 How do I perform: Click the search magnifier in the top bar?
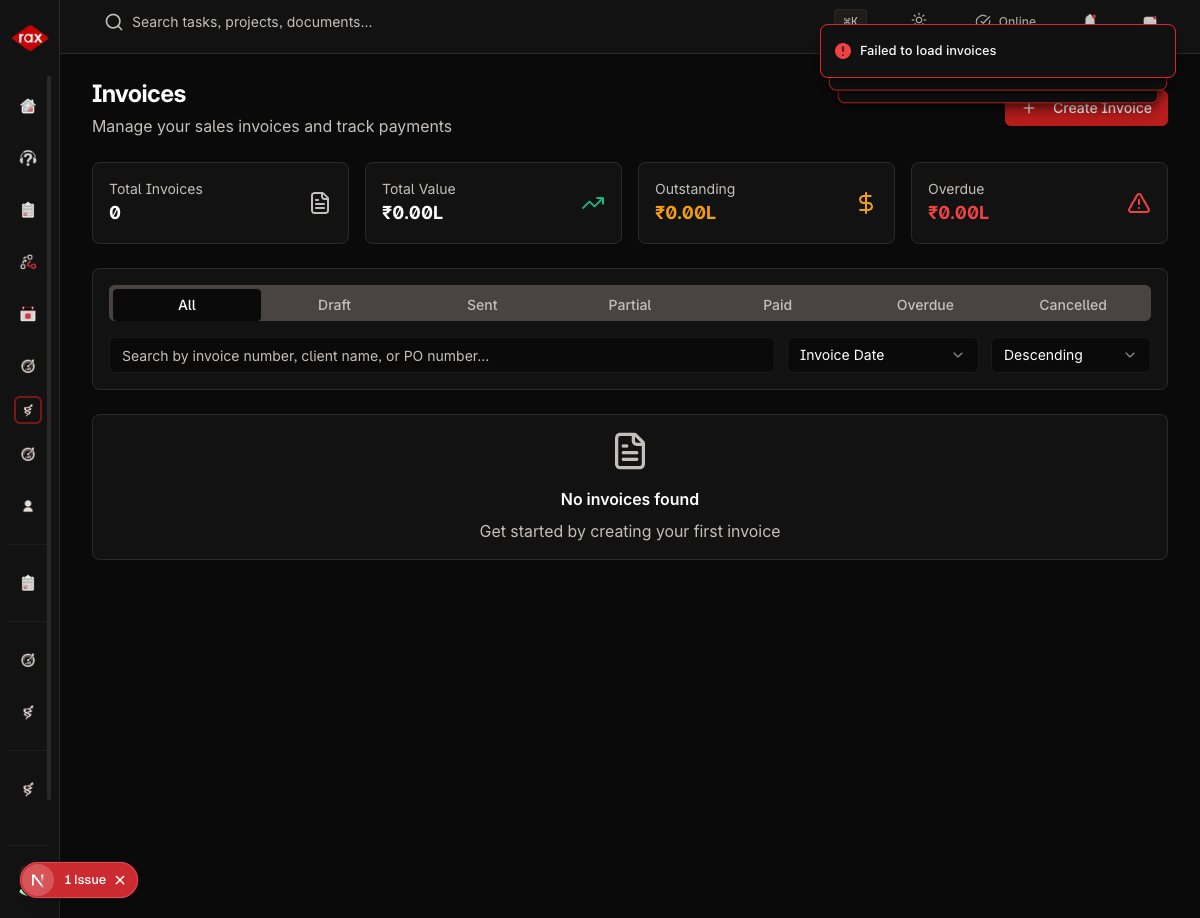click(x=113, y=21)
